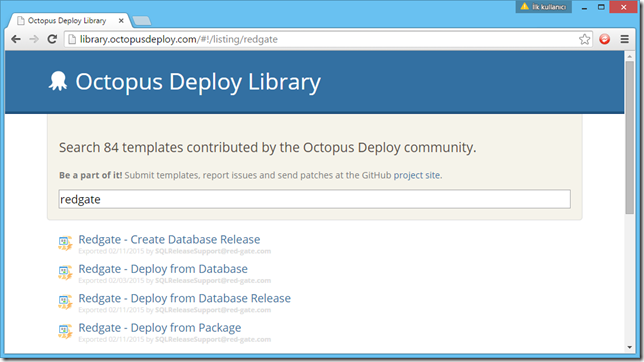This screenshot has width=644, height=362.
Task: Bookmark page with the star icon
Action: click(584, 39)
